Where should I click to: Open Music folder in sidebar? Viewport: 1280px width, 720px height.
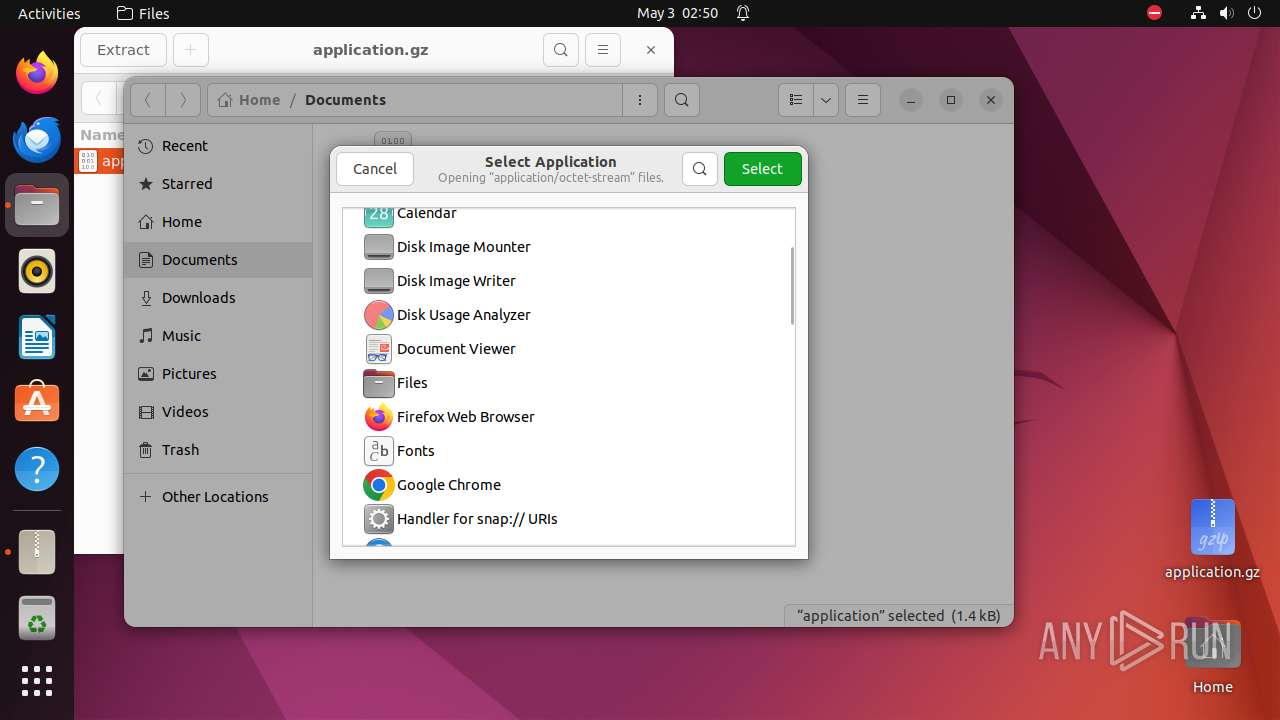(218, 336)
